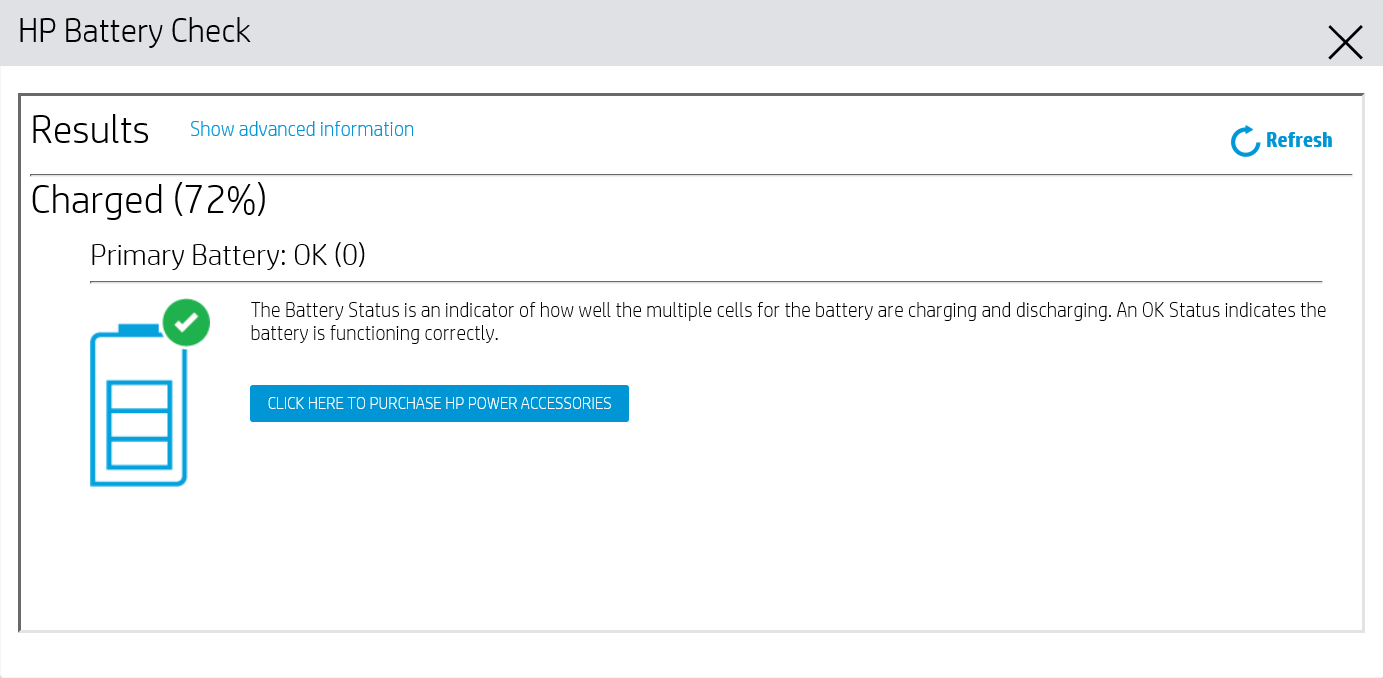Screen dimensions: 1383x678
Task: Click the battery status icon with three cells
Action: tap(139, 405)
